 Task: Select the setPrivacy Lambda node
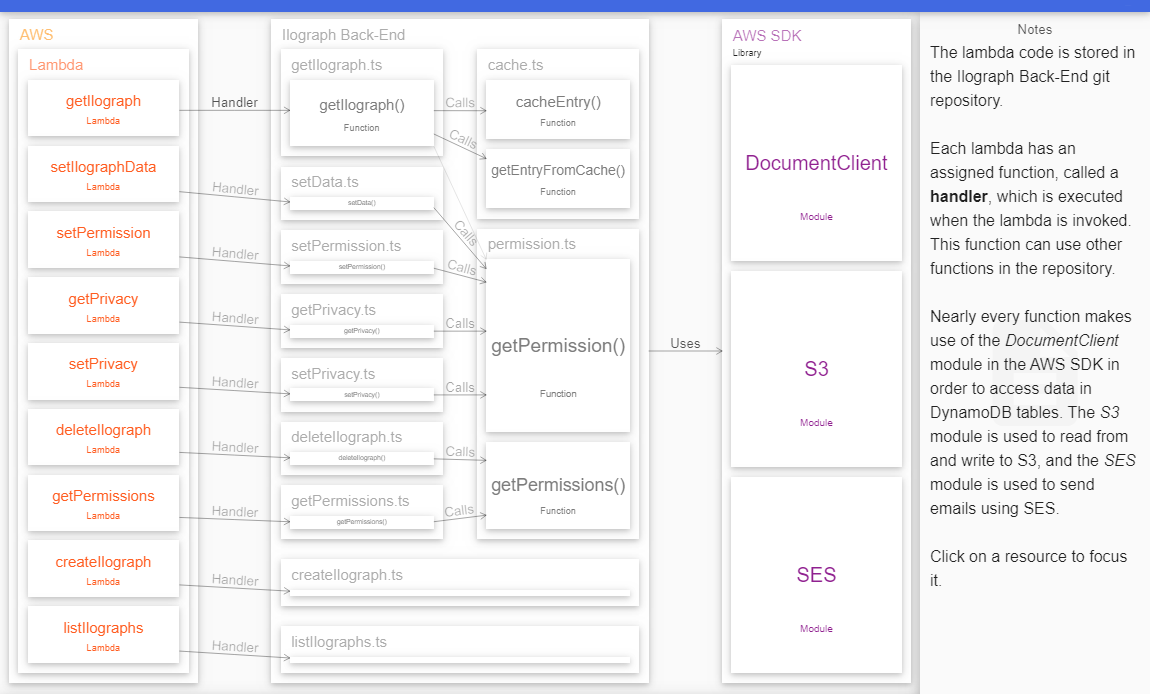103,370
